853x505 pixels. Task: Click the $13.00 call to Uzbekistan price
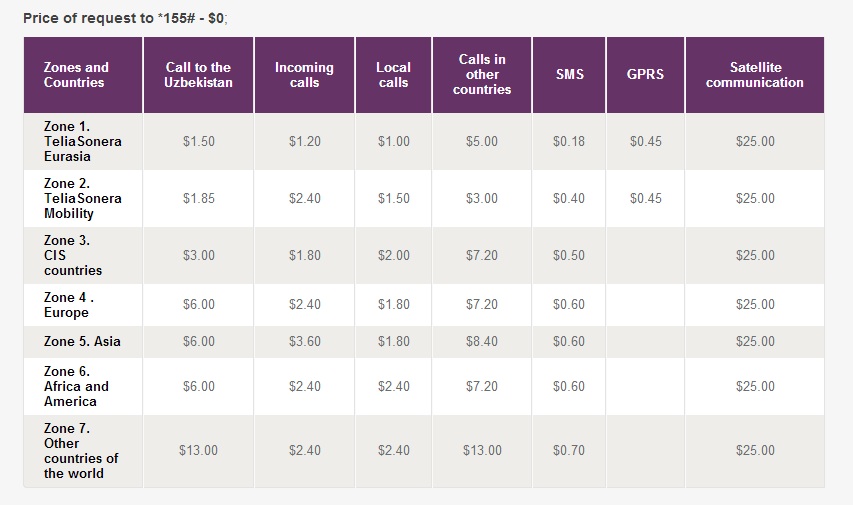pyautogui.click(x=198, y=451)
